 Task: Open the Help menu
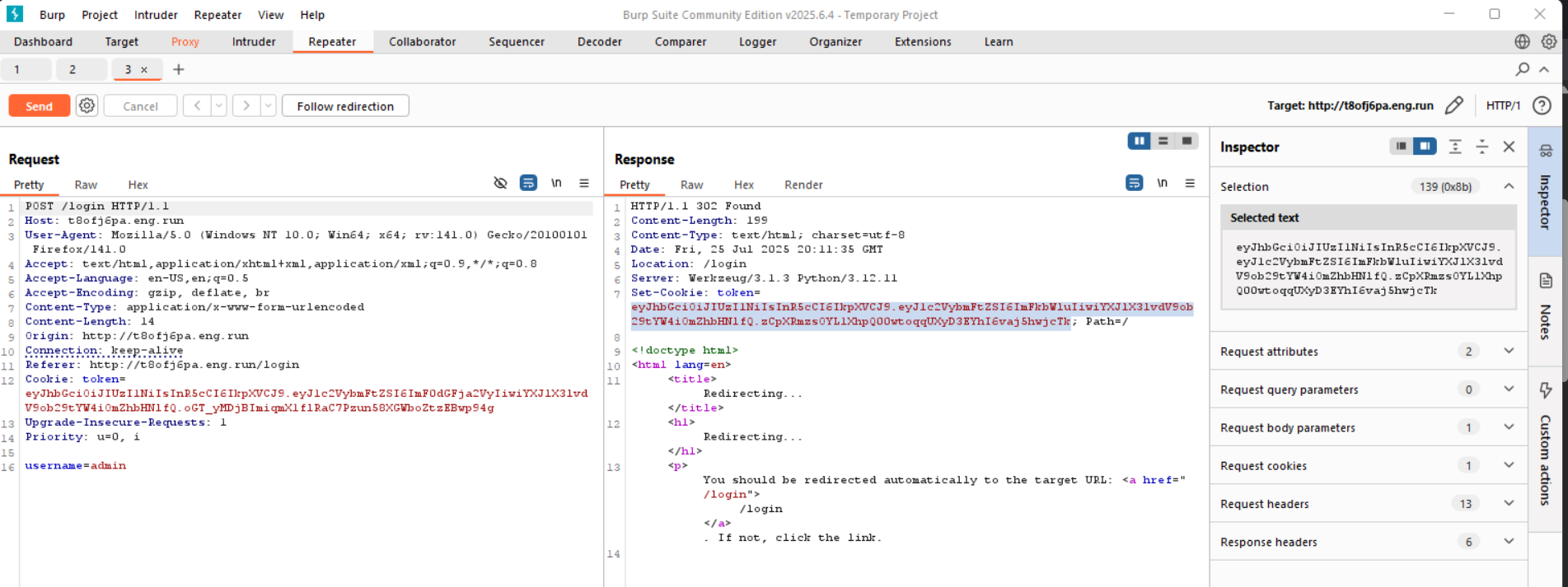(312, 15)
